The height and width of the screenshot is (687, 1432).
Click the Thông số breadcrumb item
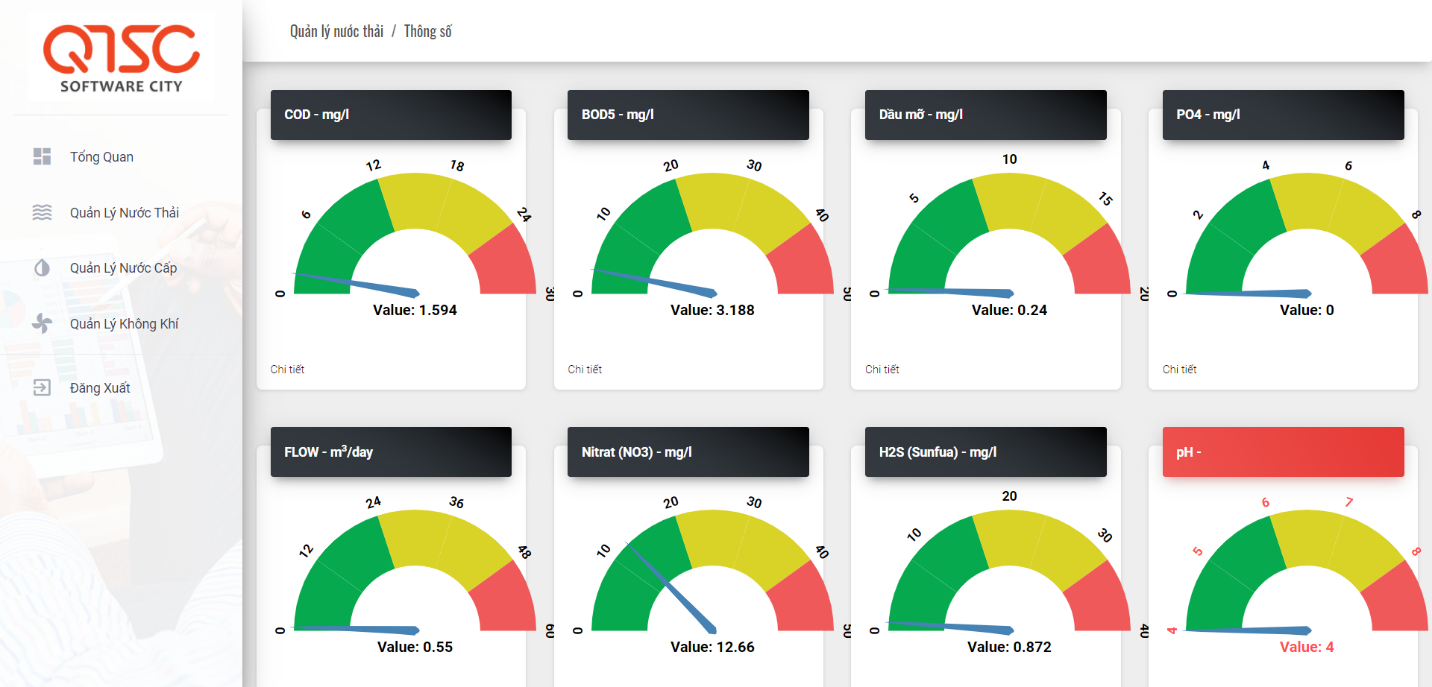pyautogui.click(x=428, y=31)
